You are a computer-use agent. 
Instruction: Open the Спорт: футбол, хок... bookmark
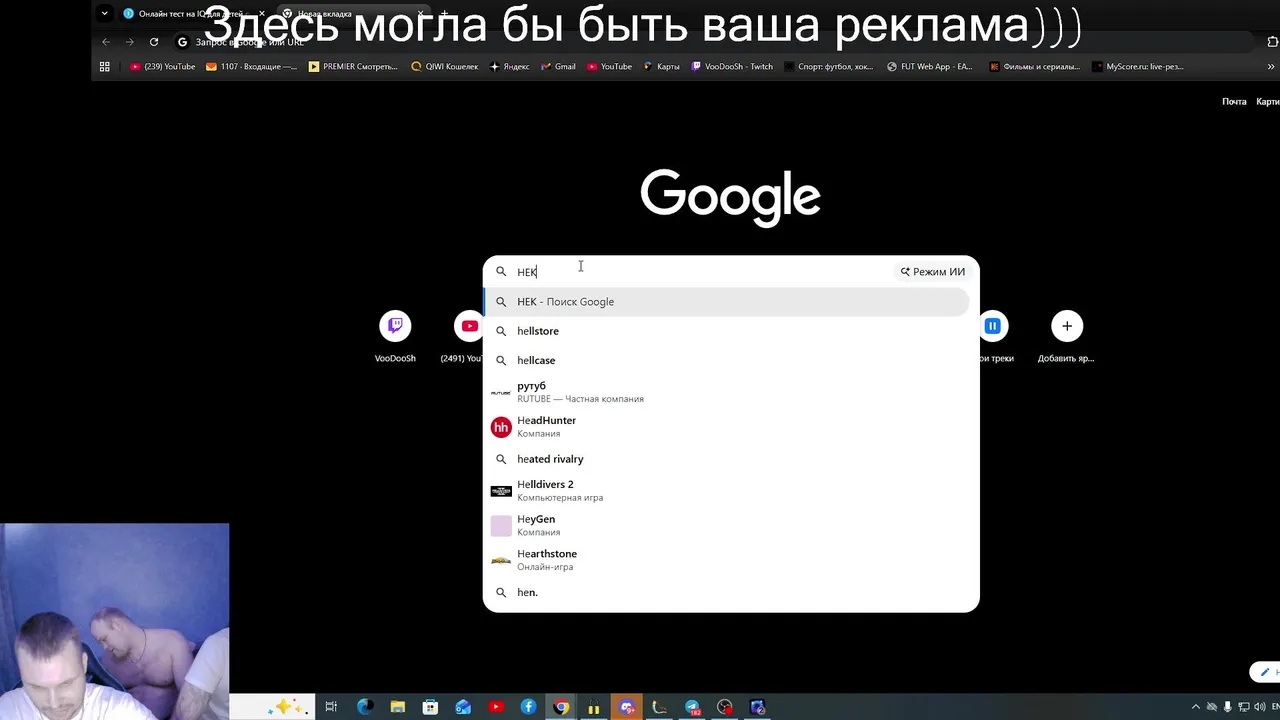pyautogui.click(x=829, y=67)
